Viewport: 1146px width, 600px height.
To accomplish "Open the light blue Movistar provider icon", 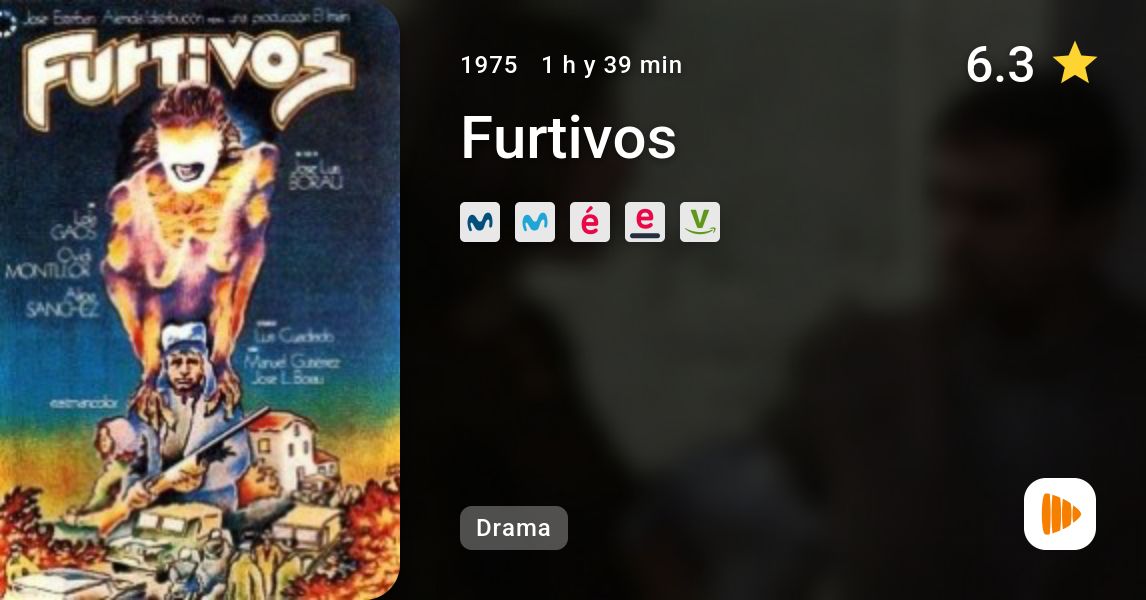I will point(535,222).
